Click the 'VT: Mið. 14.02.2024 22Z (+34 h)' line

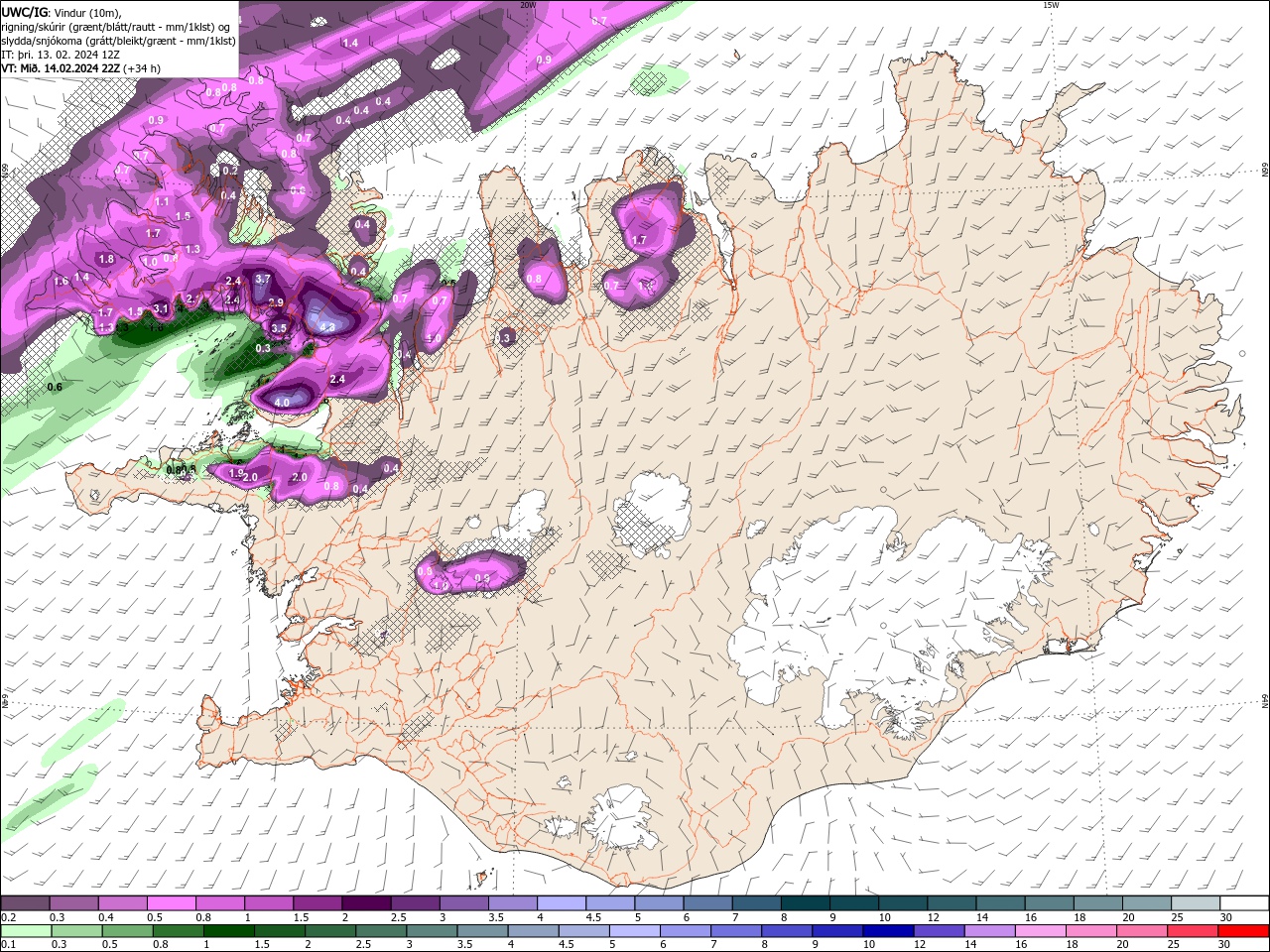[x=81, y=68]
